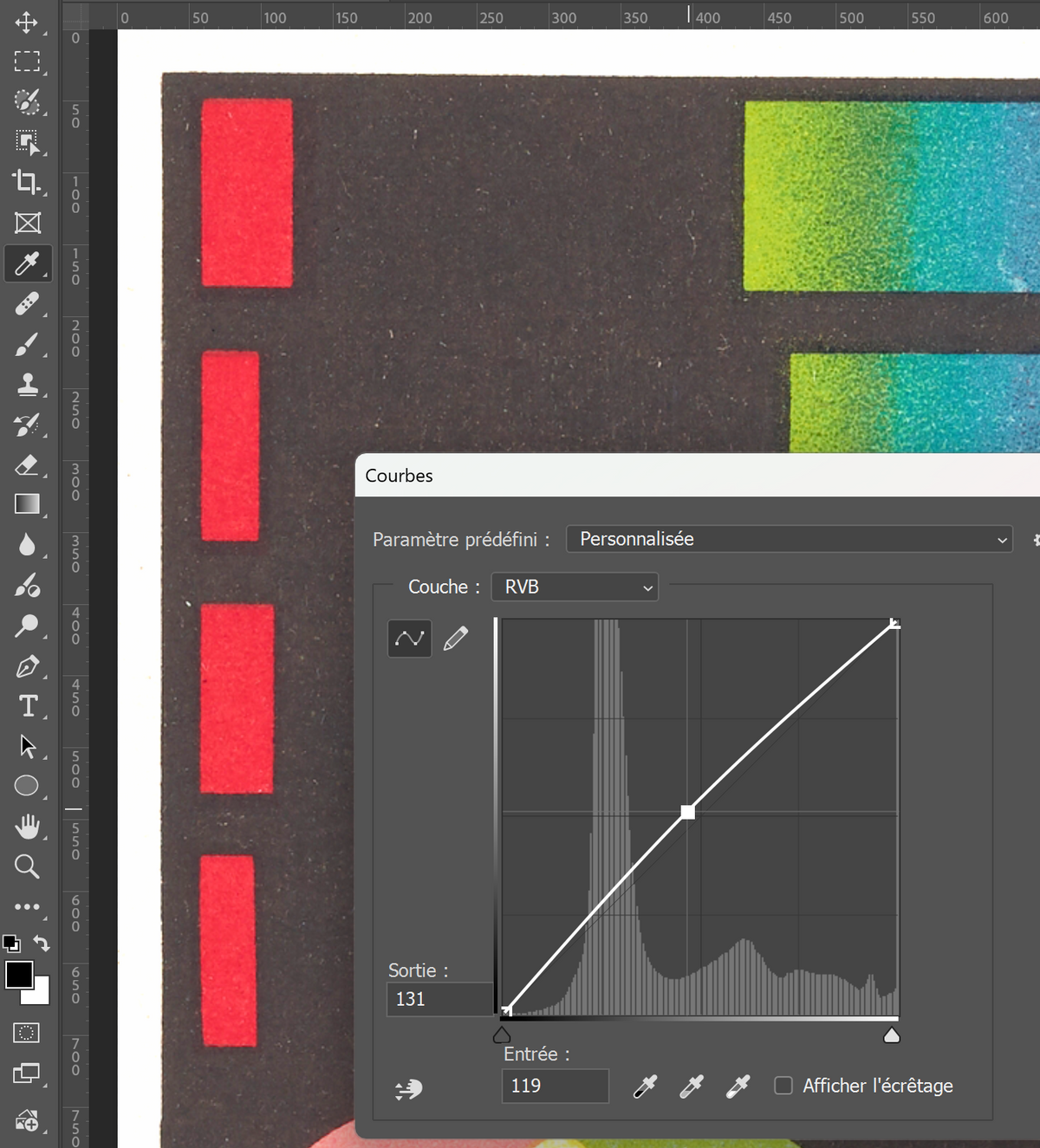Viewport: 1040px width, 1148px height.
Task: Activate the on-image curve adjustment tool
Action: (408, 1089)
